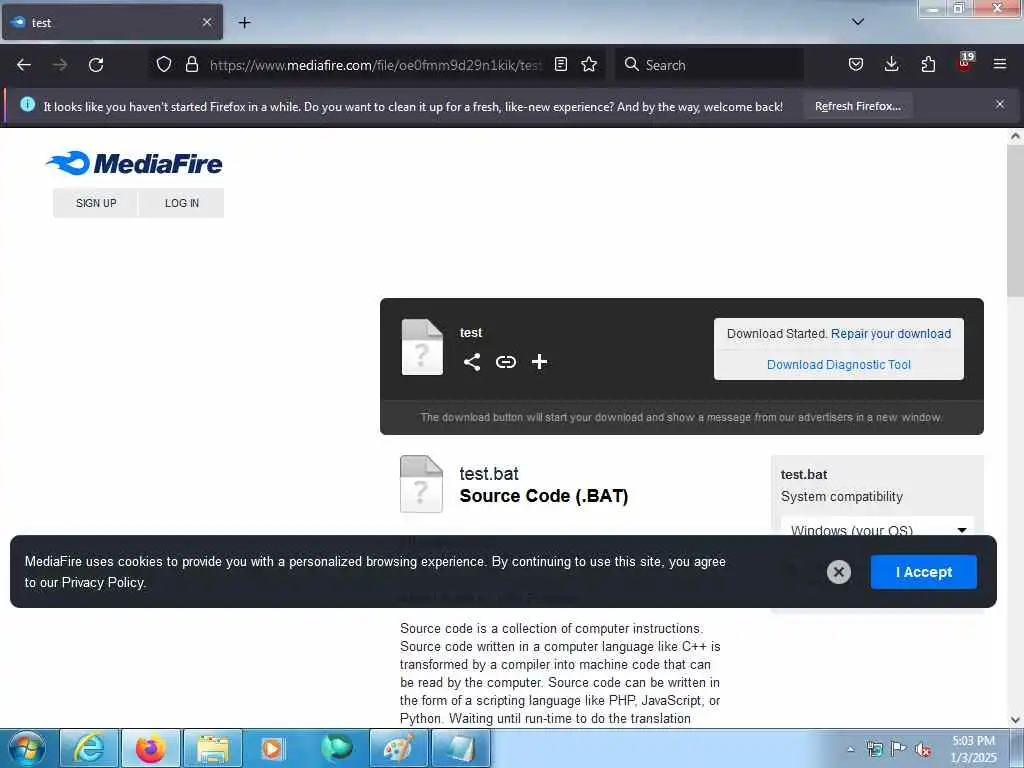Click the network tray icon
The width and height of the screenshot is (1024, 768).
pyautogui.click(x=874, y=749)
